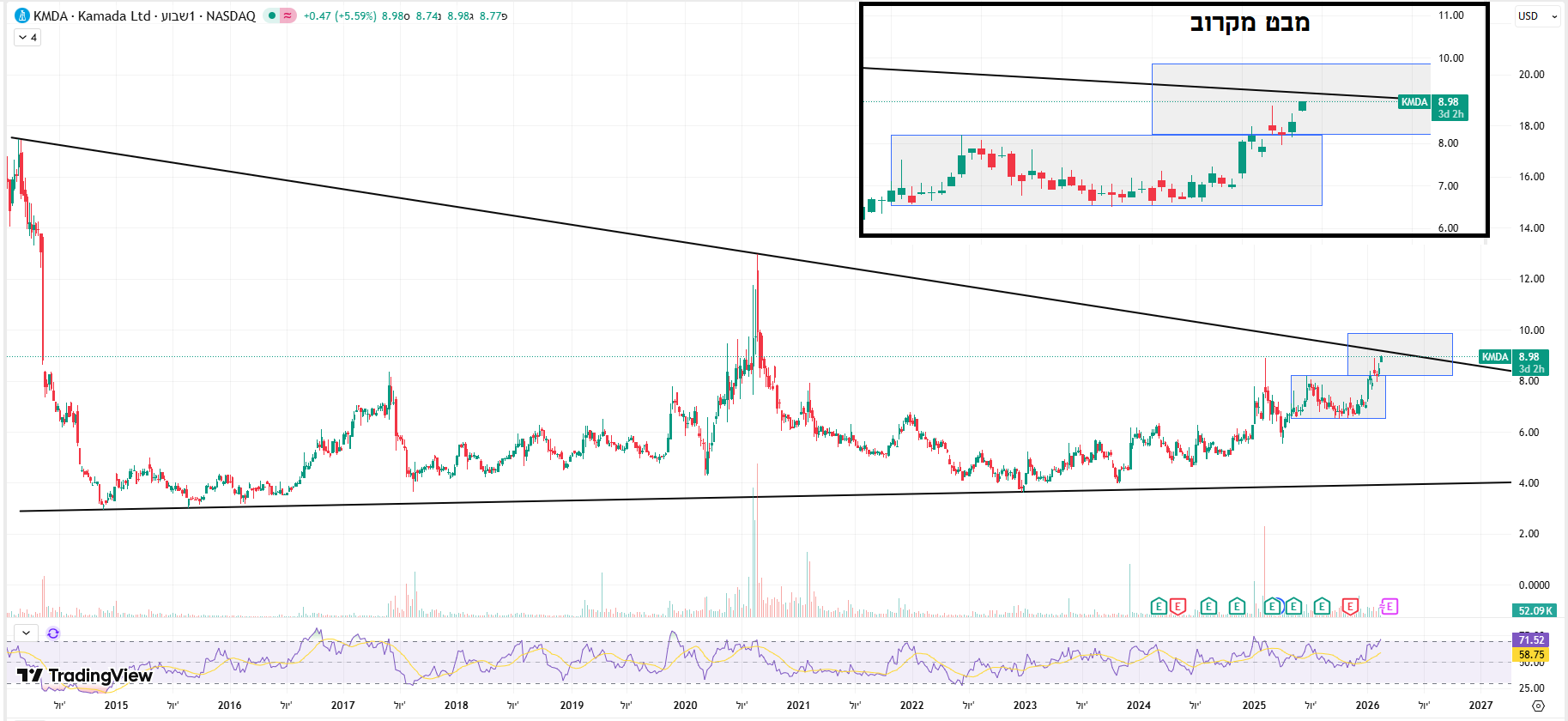Click the 25.00 RSI axis label
Screen dimensions: 1568x721
[x=1531, y=688]
